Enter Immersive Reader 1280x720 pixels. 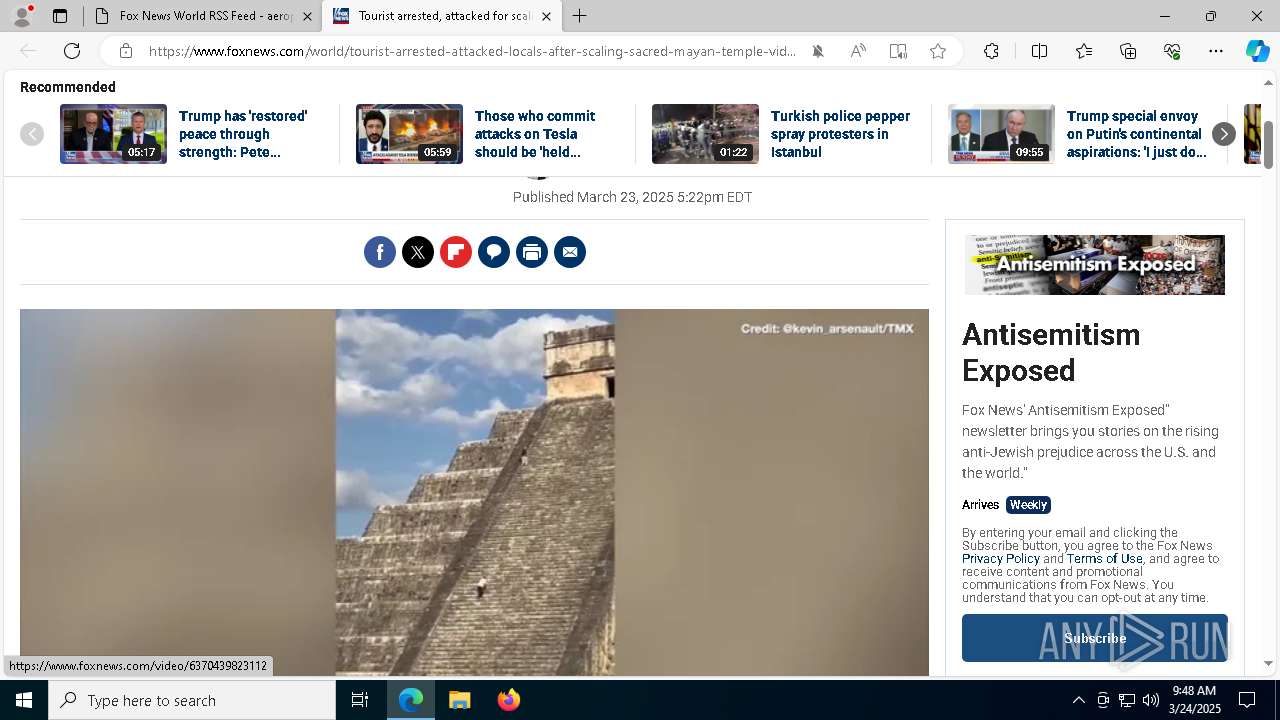click(898, 51)
